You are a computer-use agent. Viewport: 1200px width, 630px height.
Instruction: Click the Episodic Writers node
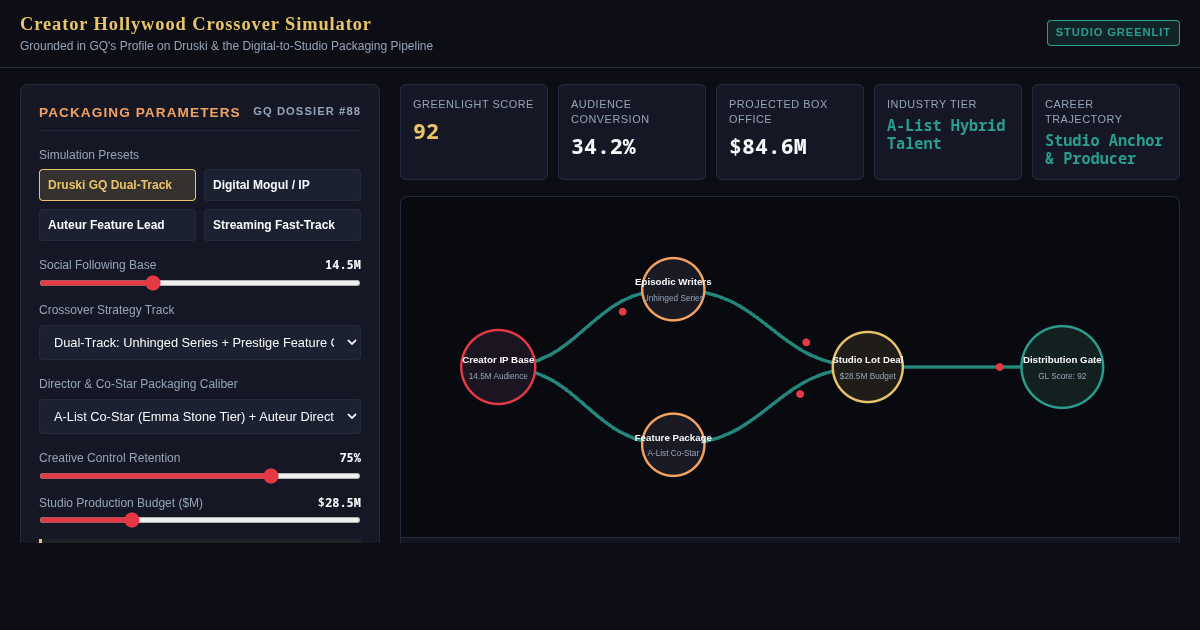pyautogui.click(x=673, y=289)
